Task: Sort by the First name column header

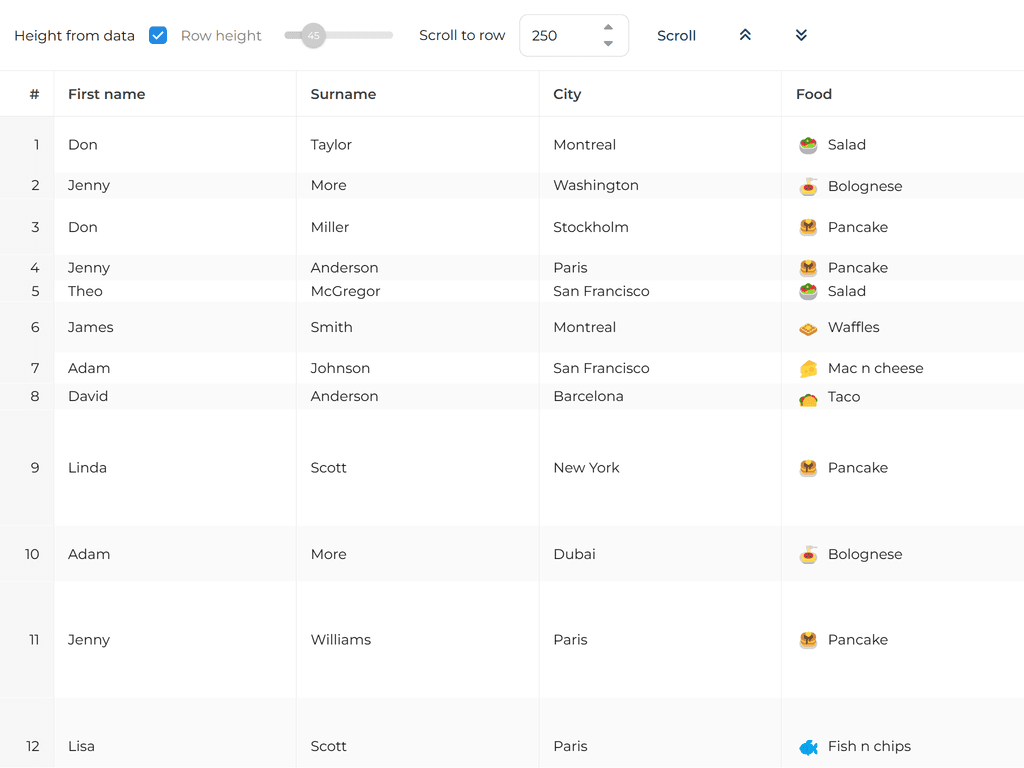Action: tap(106, 94)
